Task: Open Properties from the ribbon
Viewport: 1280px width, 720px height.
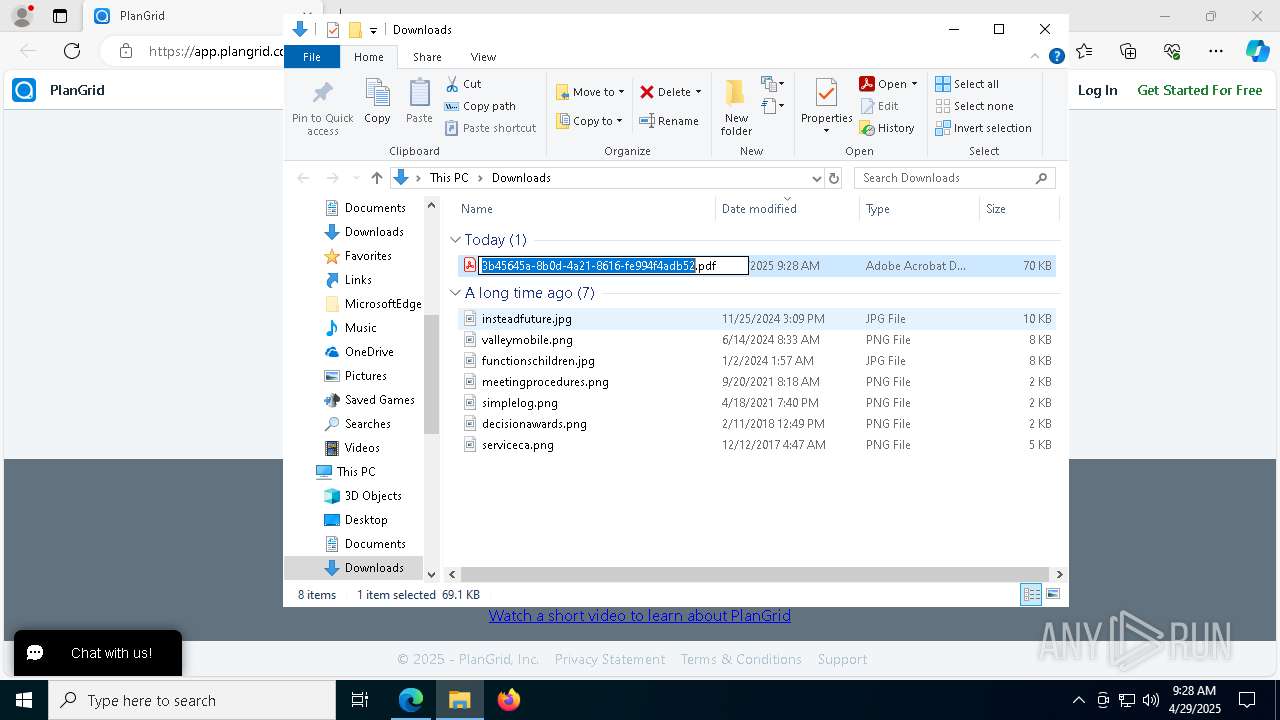Action: click(x=826, y=107)
